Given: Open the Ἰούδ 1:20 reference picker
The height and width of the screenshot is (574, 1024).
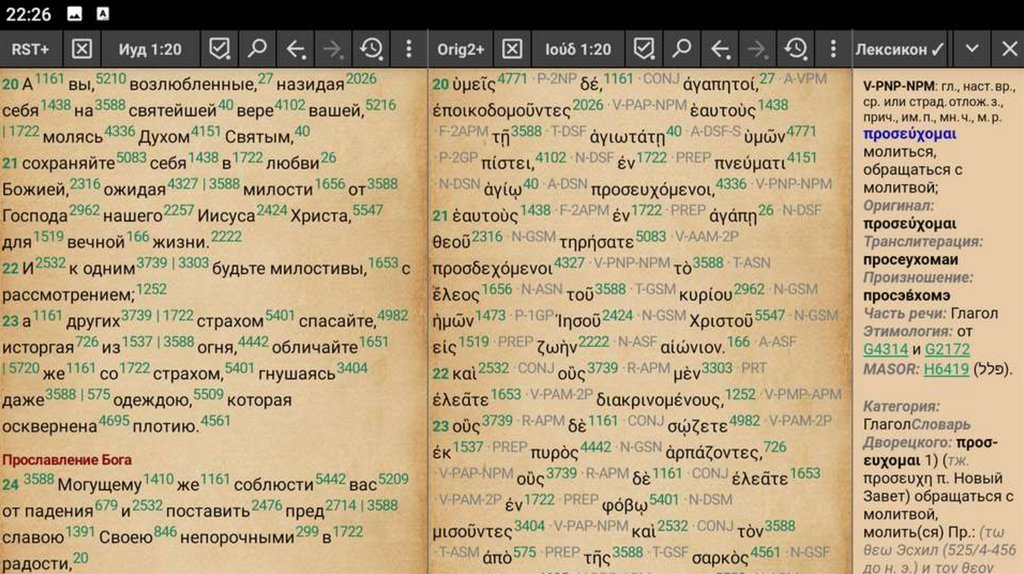Looking at the screenshot, I should coord(578,49).
